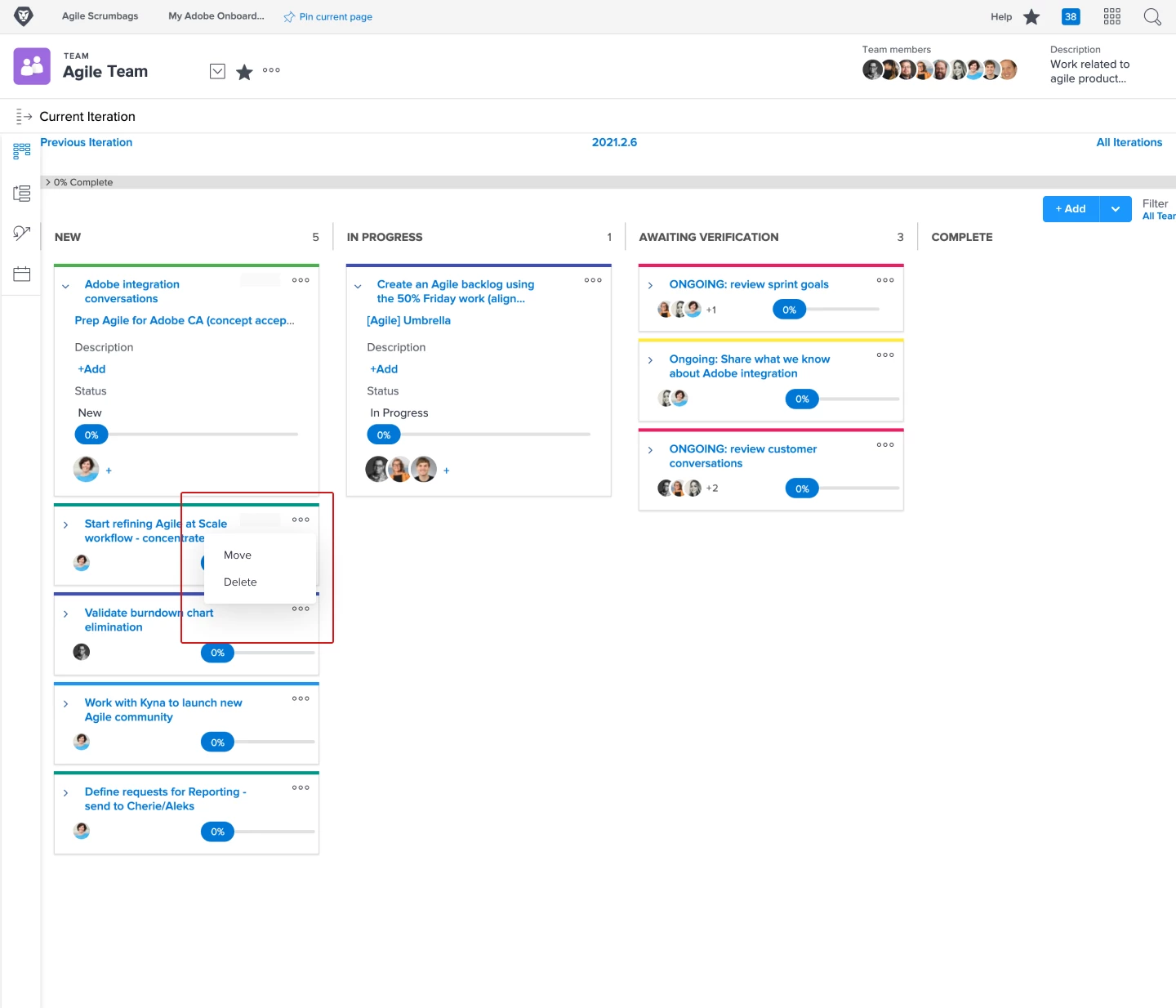
Task: Click the search magnifier icon
Action: (x=1152, y=16)
